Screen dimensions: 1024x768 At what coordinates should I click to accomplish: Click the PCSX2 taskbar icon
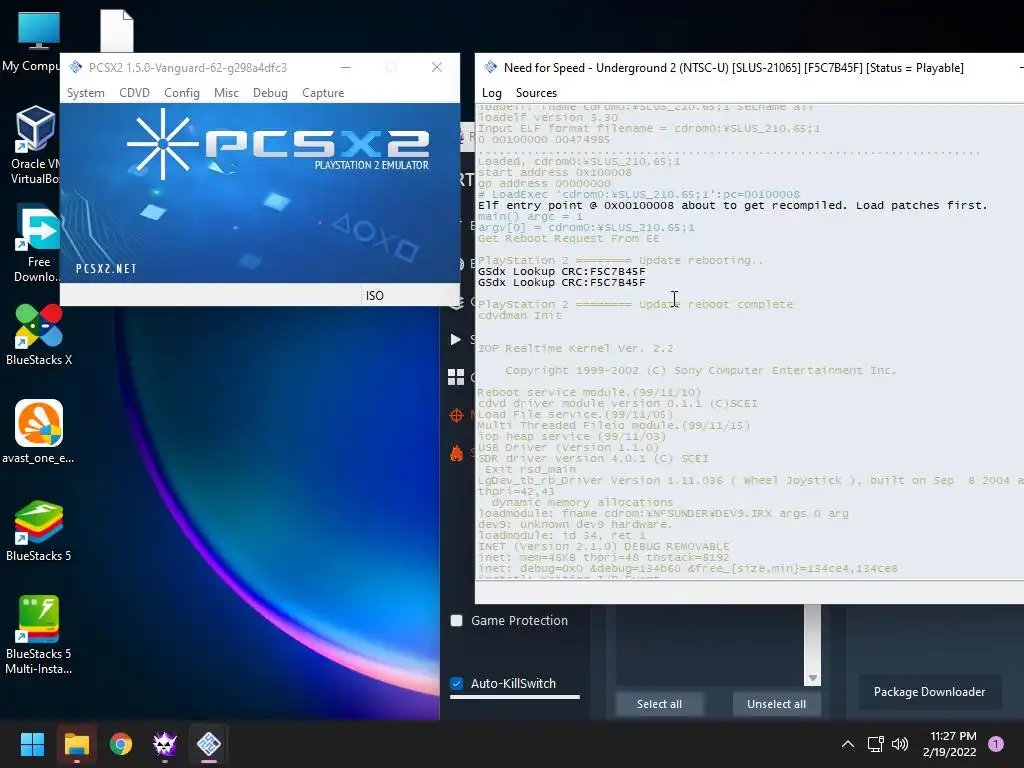click(209, 744)
